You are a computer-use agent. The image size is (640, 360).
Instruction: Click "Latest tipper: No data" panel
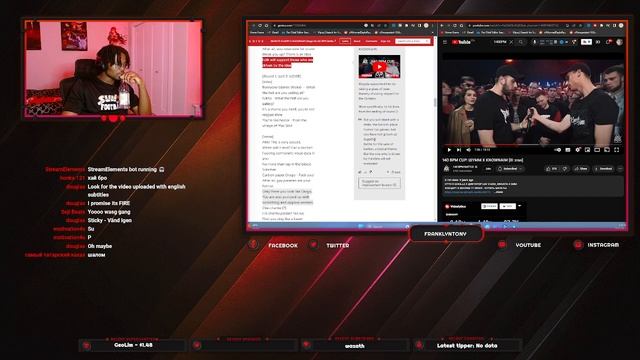pos(467,345)
